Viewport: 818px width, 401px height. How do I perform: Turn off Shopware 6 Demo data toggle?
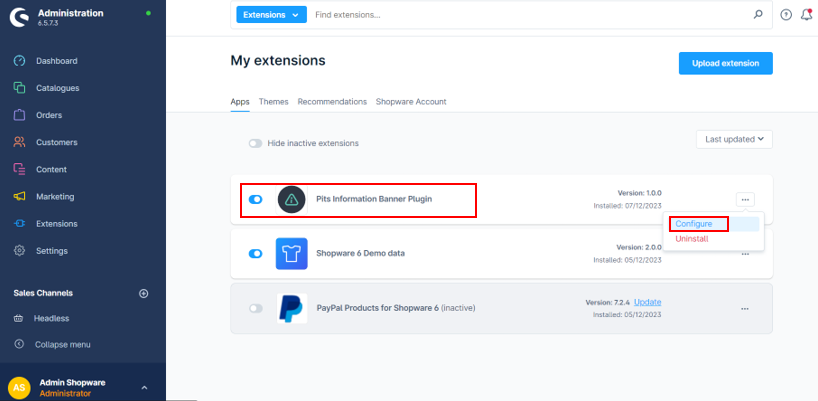pos(255,254)
